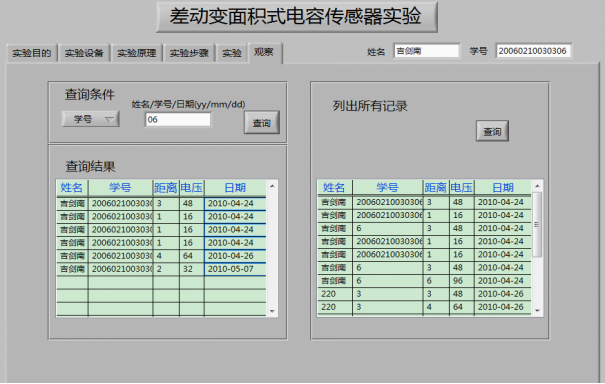
Task: Click 电压 header in 查询结果 table
Action: pyautogui.click(x=192, y=188)
